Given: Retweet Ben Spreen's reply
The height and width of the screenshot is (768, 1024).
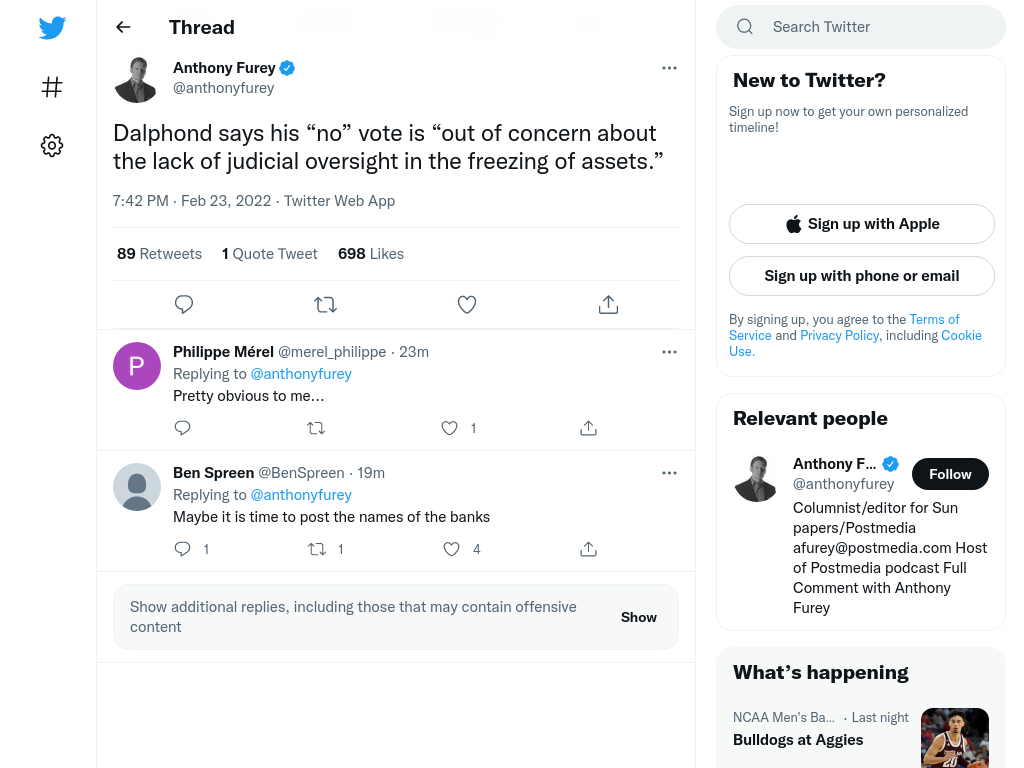Looking at the screenshot, I should tap(317, 549).
